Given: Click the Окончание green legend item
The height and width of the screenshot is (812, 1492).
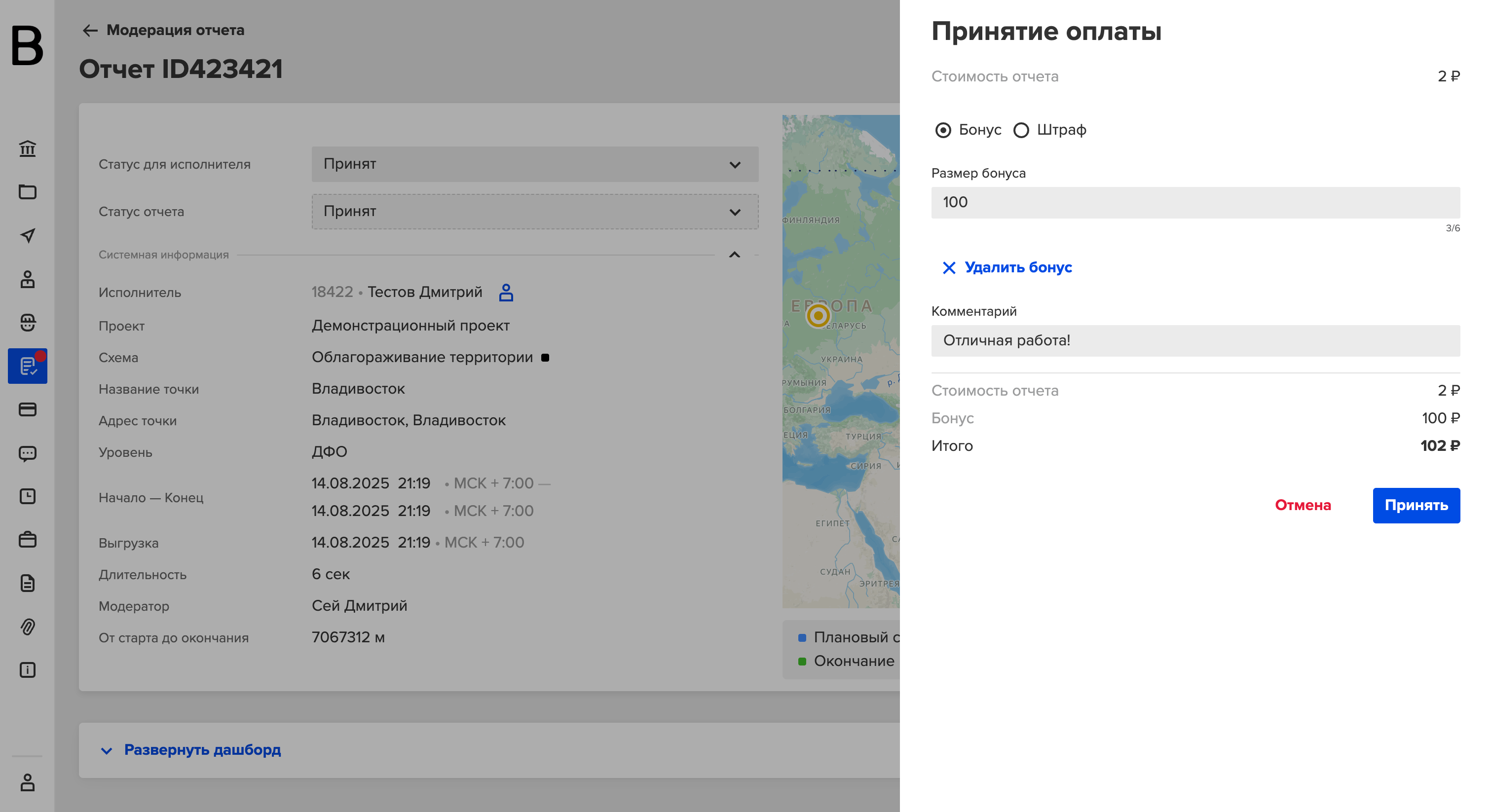Looking at the screenshot, I should 846,661.
